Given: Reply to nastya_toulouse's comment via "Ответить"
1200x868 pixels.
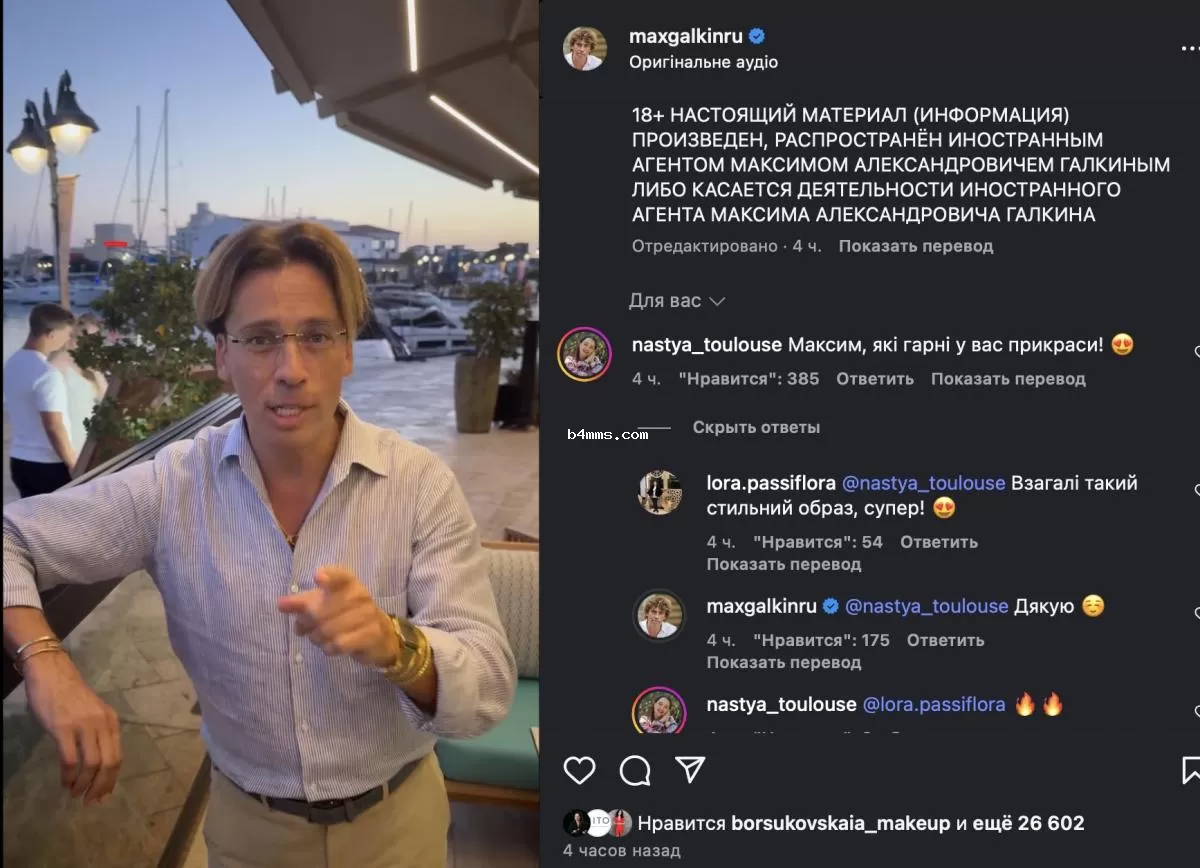Looking at the screenshot, I should click(x=874, y=379).
